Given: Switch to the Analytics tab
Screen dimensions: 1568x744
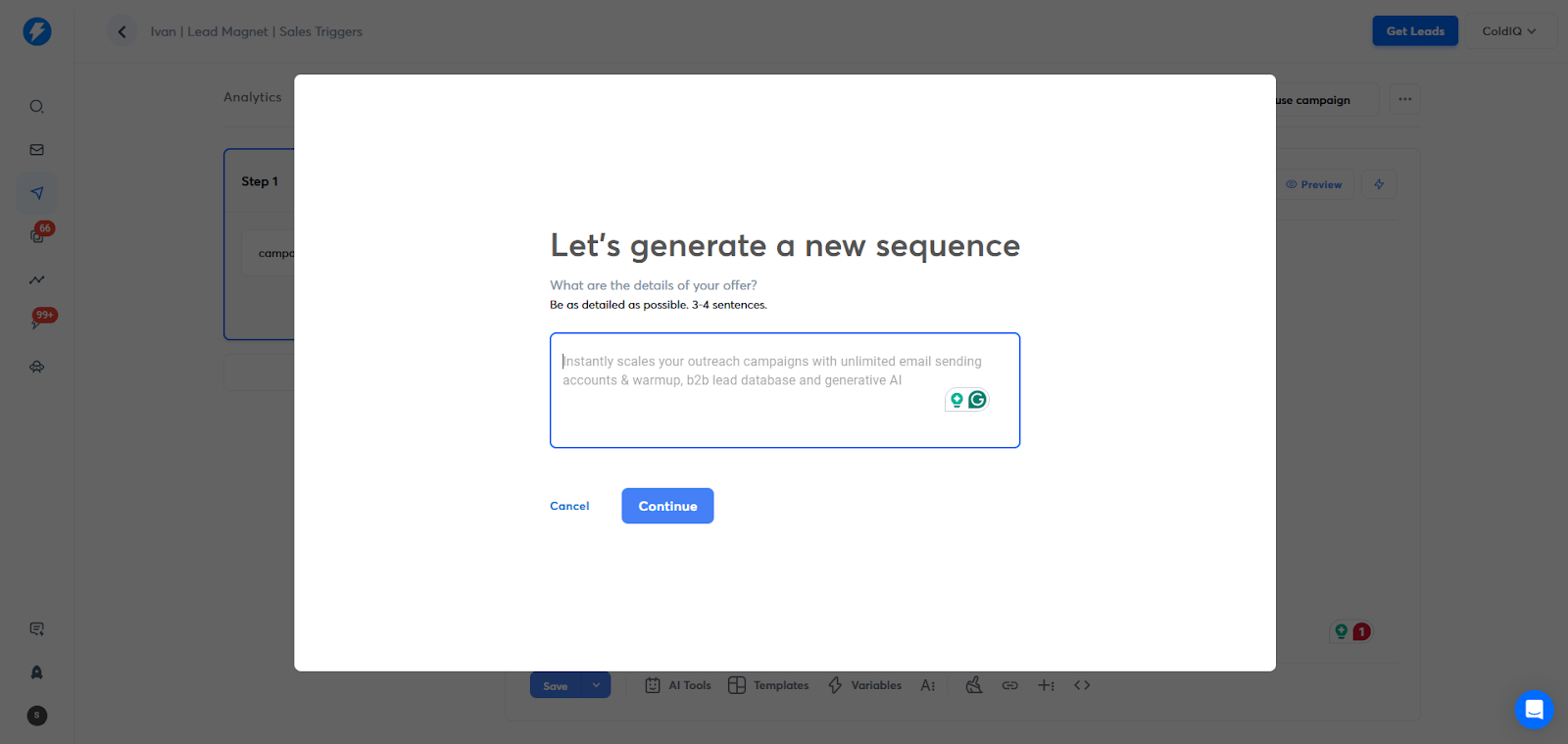Looking at the screenshot, I should (252, 97).
